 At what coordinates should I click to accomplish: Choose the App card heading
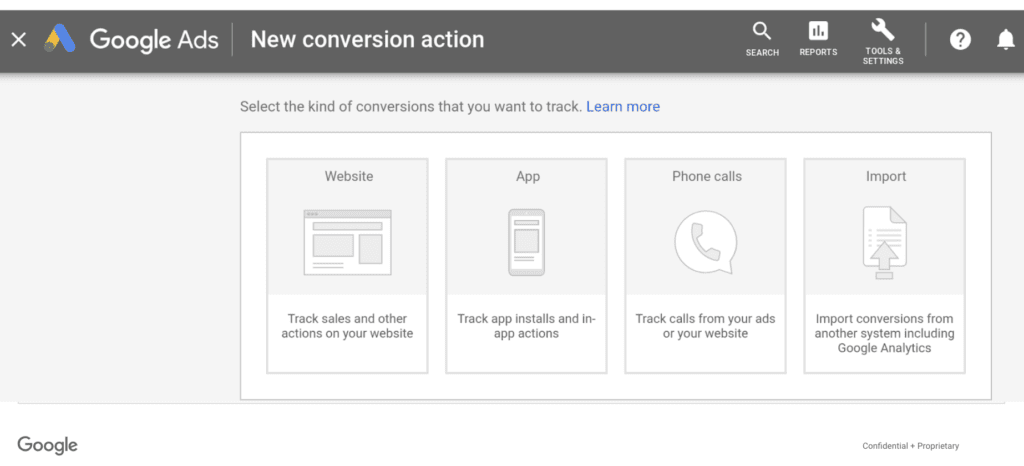coord(527,176)
